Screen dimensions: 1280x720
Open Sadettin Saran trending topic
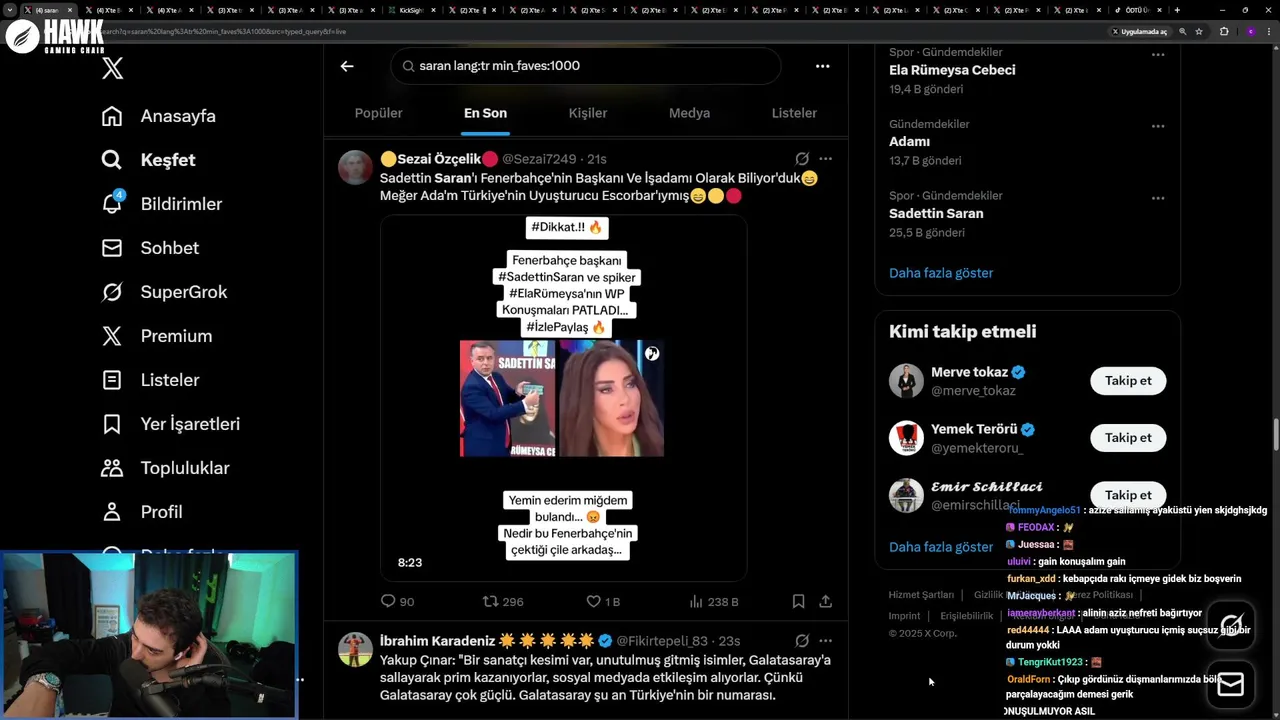(936, 213)
